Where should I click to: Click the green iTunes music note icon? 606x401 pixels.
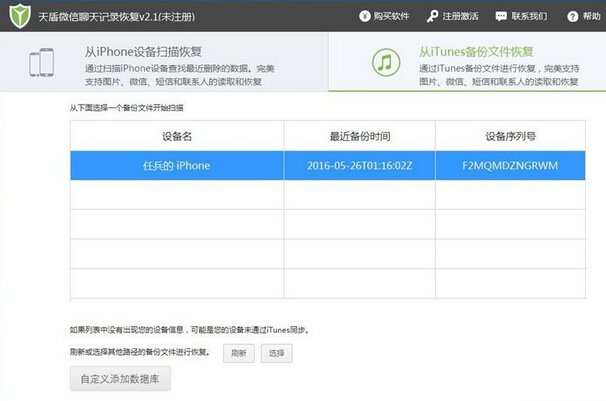pyautogui.click(x=385, y=62)
